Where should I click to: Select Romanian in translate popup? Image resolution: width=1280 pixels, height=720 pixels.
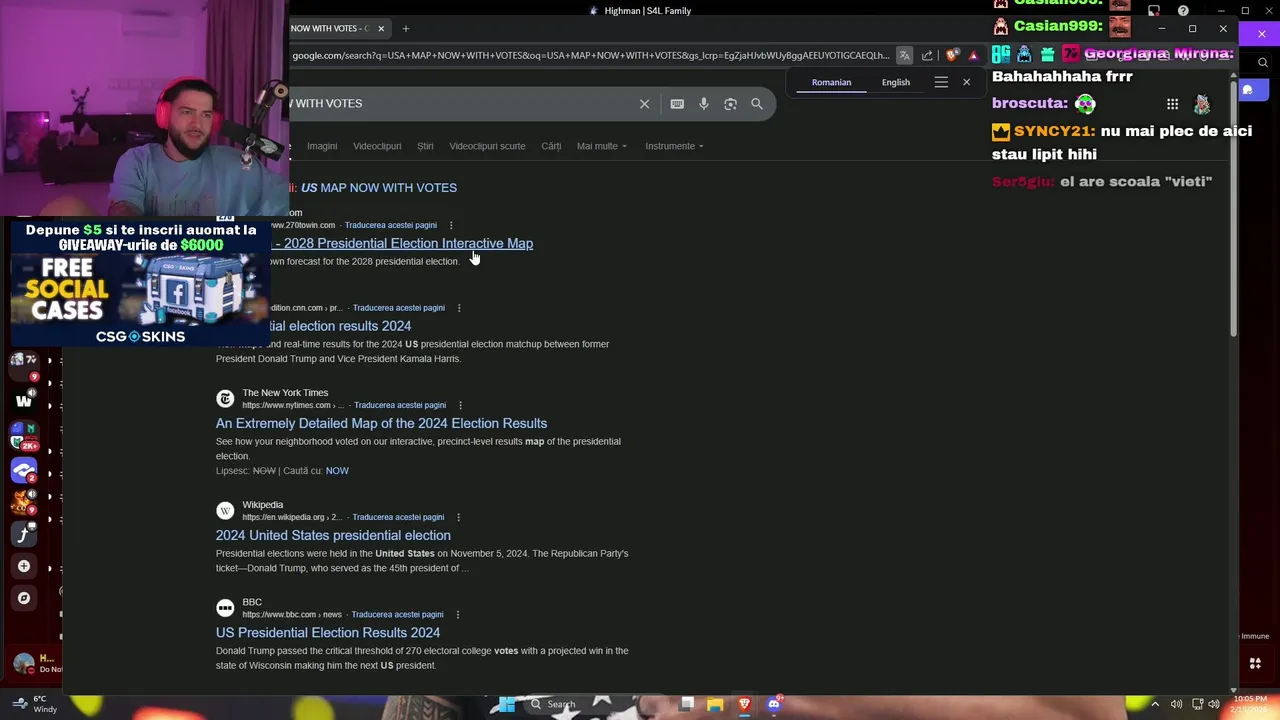pos(831,82)
